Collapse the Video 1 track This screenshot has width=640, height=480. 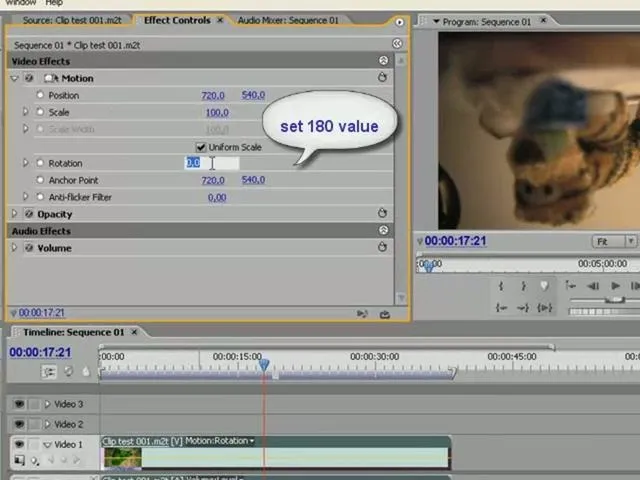point(47,444)
